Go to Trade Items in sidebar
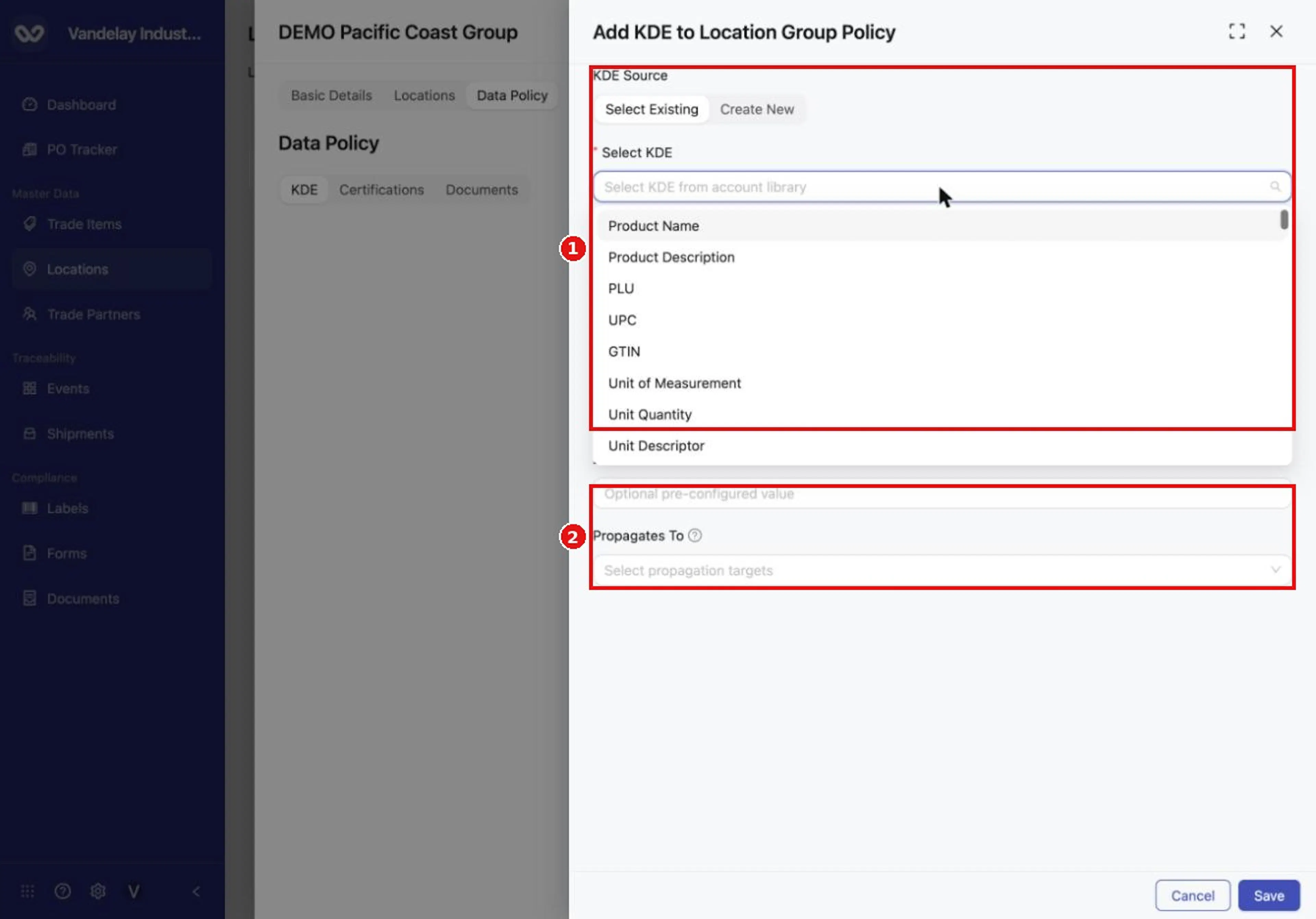 coord(72,224)
